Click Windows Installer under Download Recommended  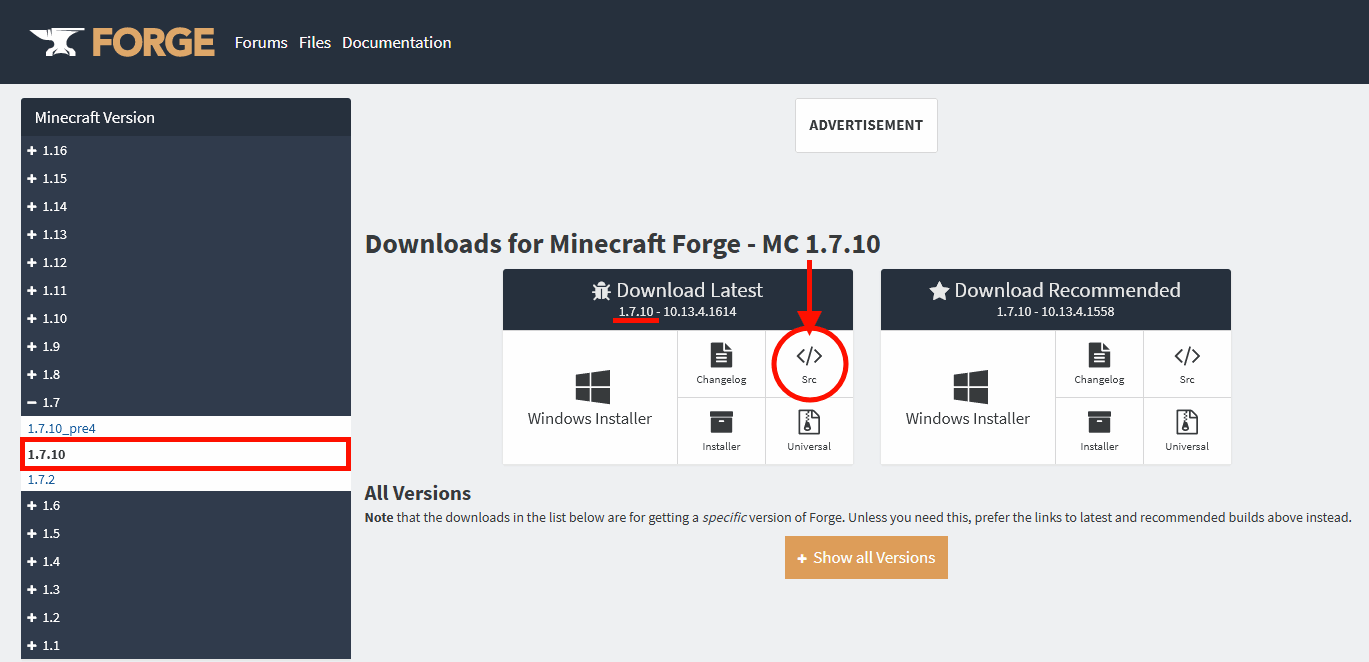[x=968, y=398]
